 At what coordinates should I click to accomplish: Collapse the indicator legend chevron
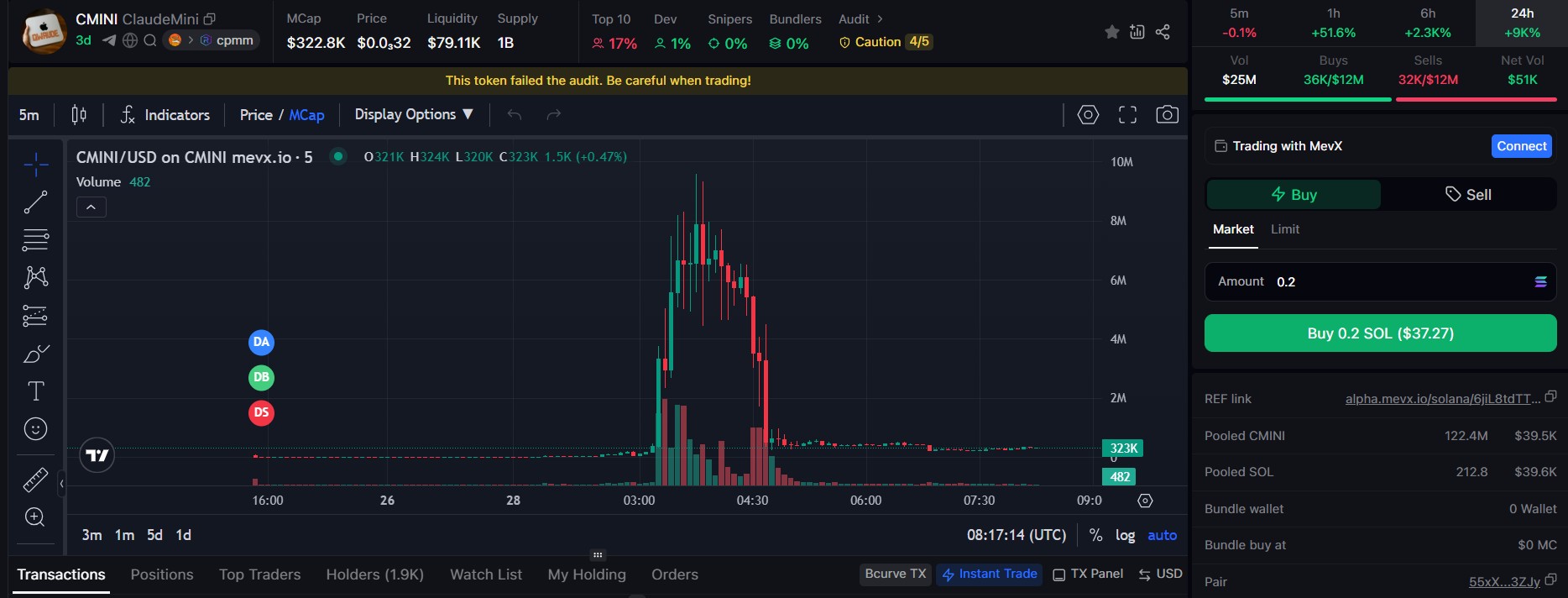point(91,207)
